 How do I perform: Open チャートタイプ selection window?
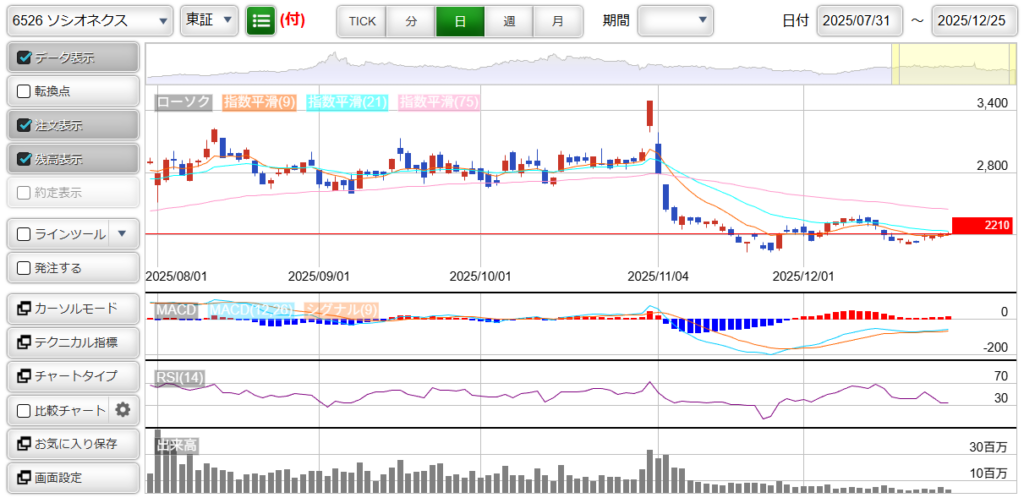coord(71,376)
